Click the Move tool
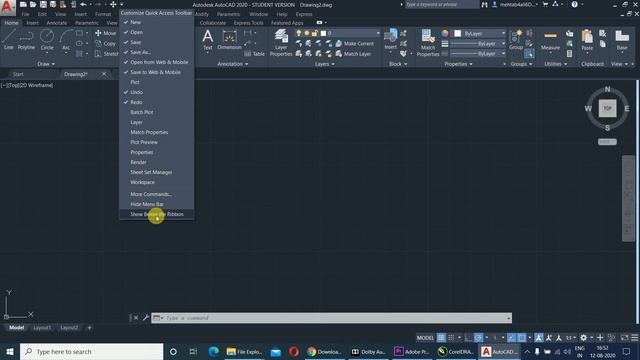Viewport: 640px width, 360px height. (x=106, y=33)
